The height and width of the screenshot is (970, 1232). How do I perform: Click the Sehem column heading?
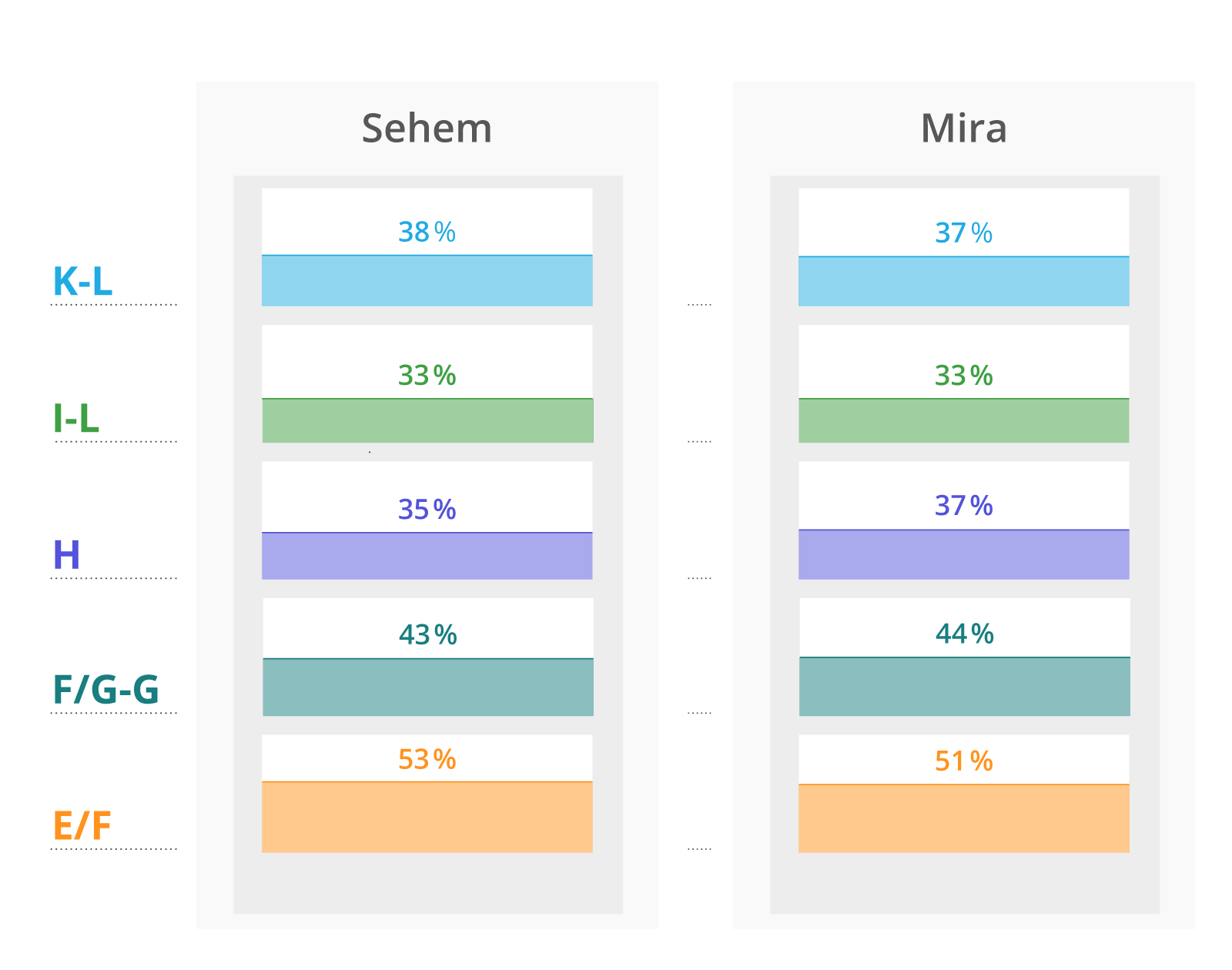pyautogui.click(x=427, y=129)
